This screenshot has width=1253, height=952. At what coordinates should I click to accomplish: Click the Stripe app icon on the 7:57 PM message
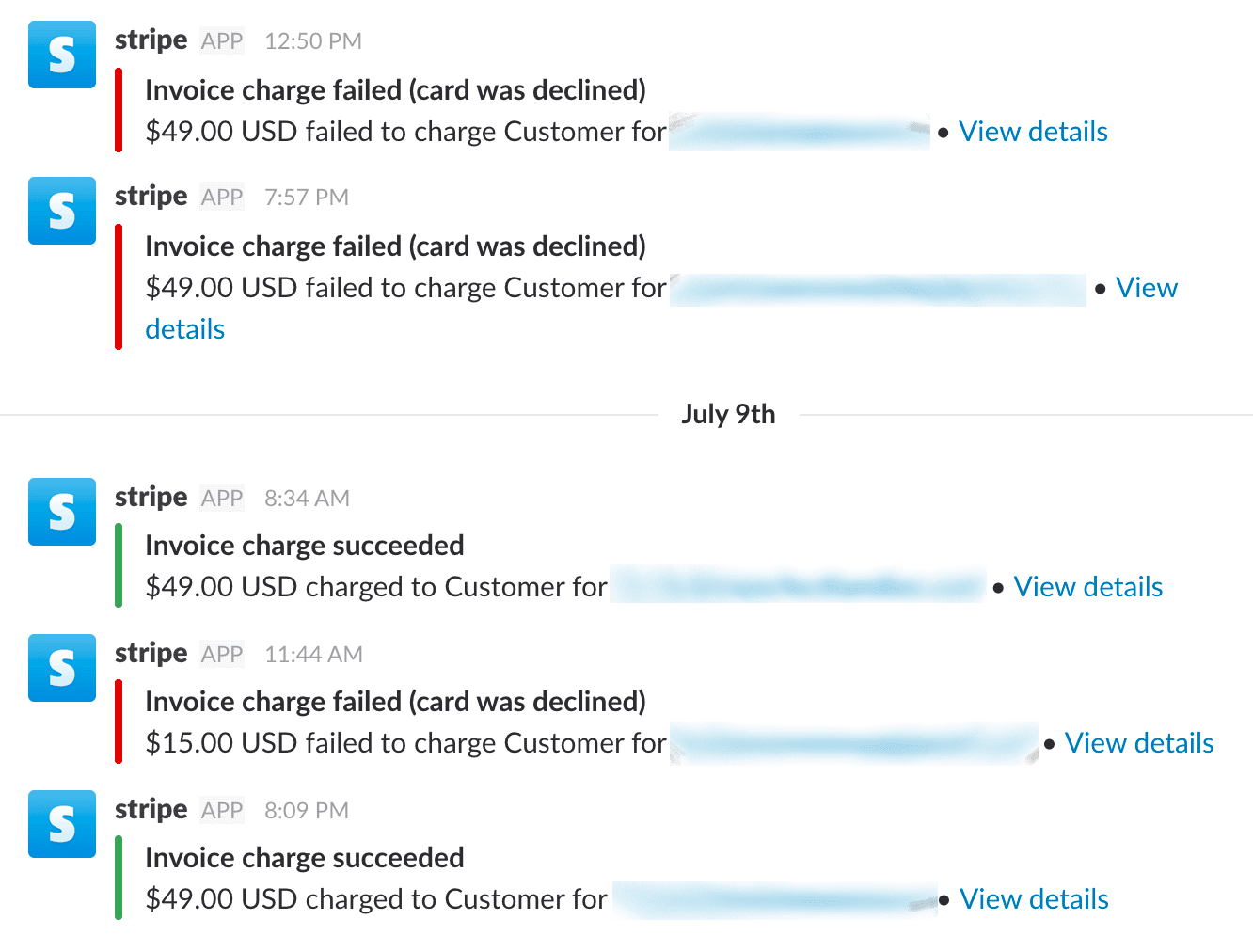[x=61, y=211]
